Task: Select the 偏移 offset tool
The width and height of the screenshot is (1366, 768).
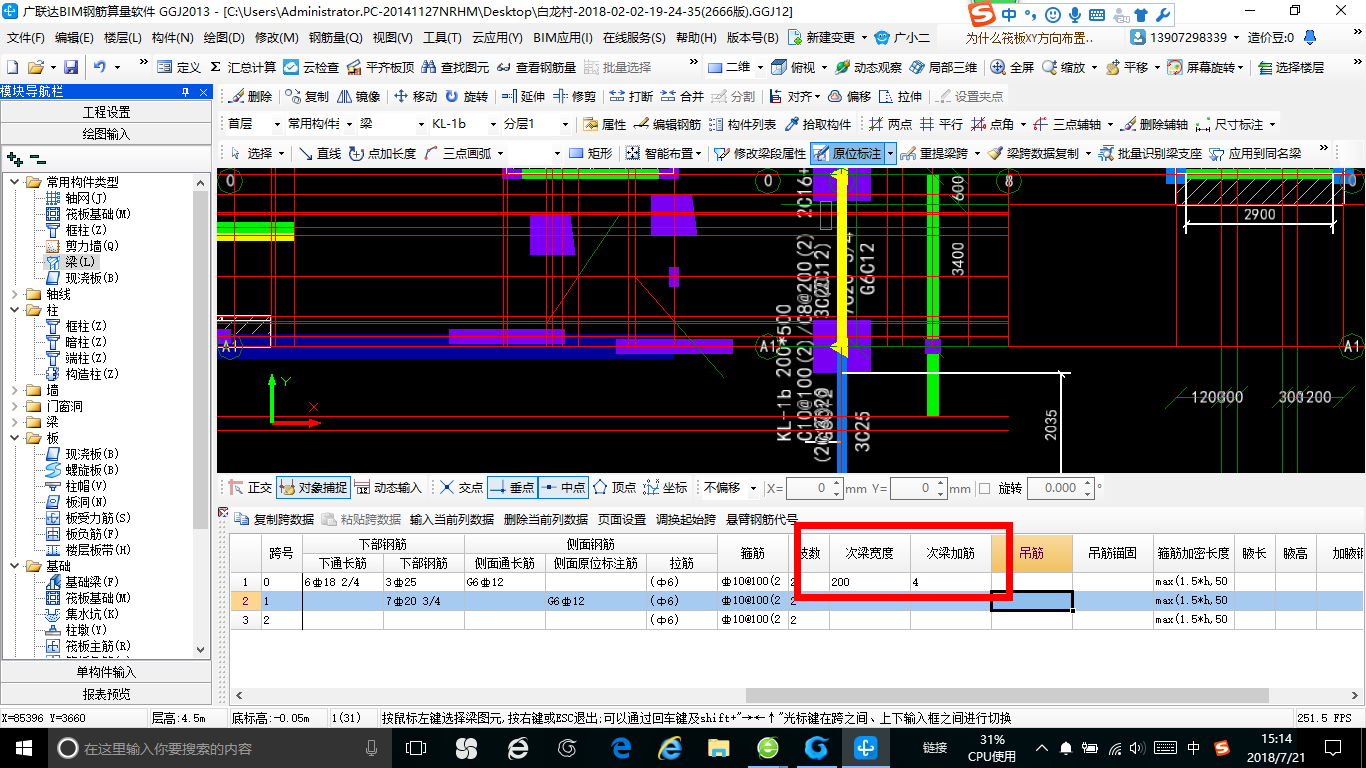Action: click(x=848, y=96)
